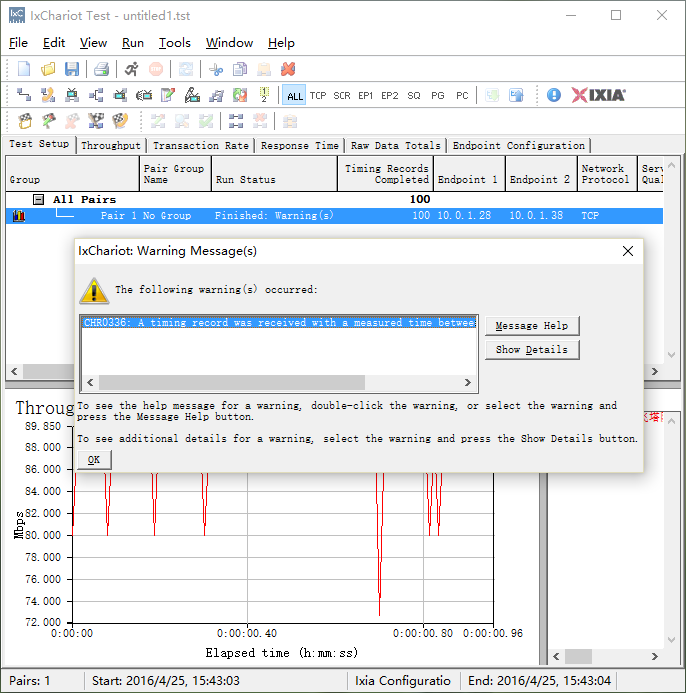Click the warning list horizontal scrollbar thumb
Screen dimensions: 686x693
(232, 382)
